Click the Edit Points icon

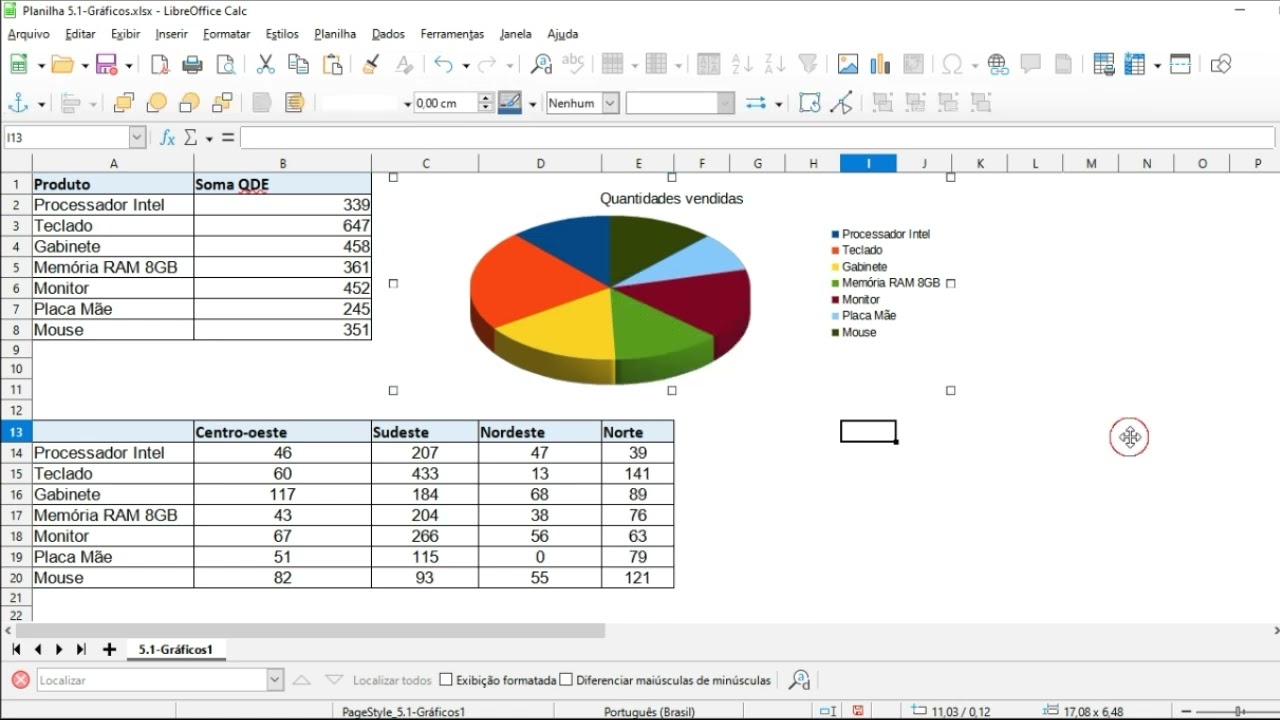coord(842,103)
